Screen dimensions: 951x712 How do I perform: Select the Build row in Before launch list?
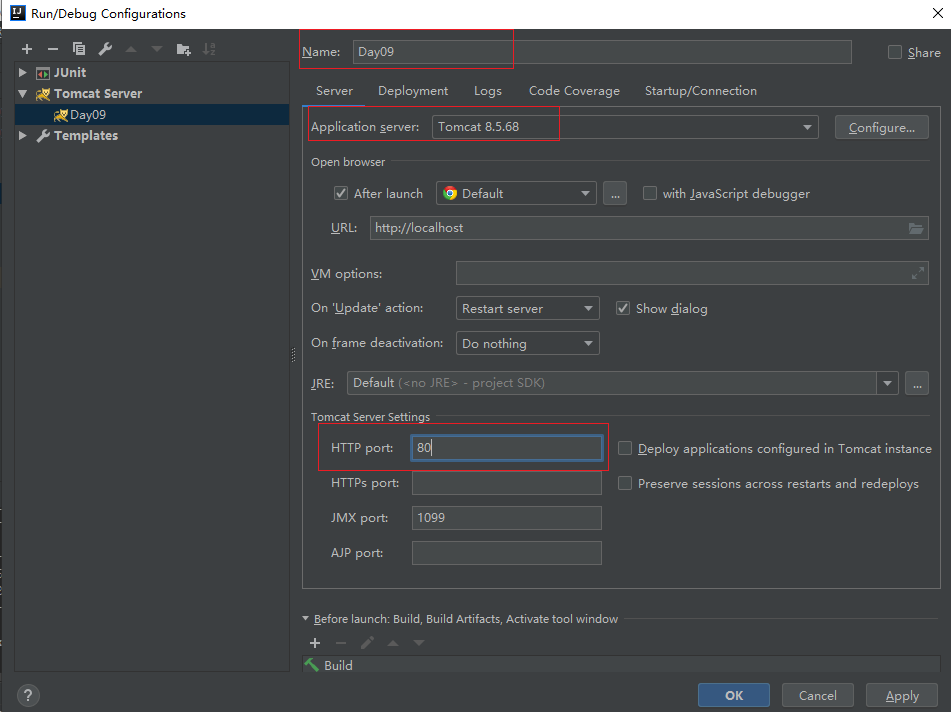[x=621, y=665]
